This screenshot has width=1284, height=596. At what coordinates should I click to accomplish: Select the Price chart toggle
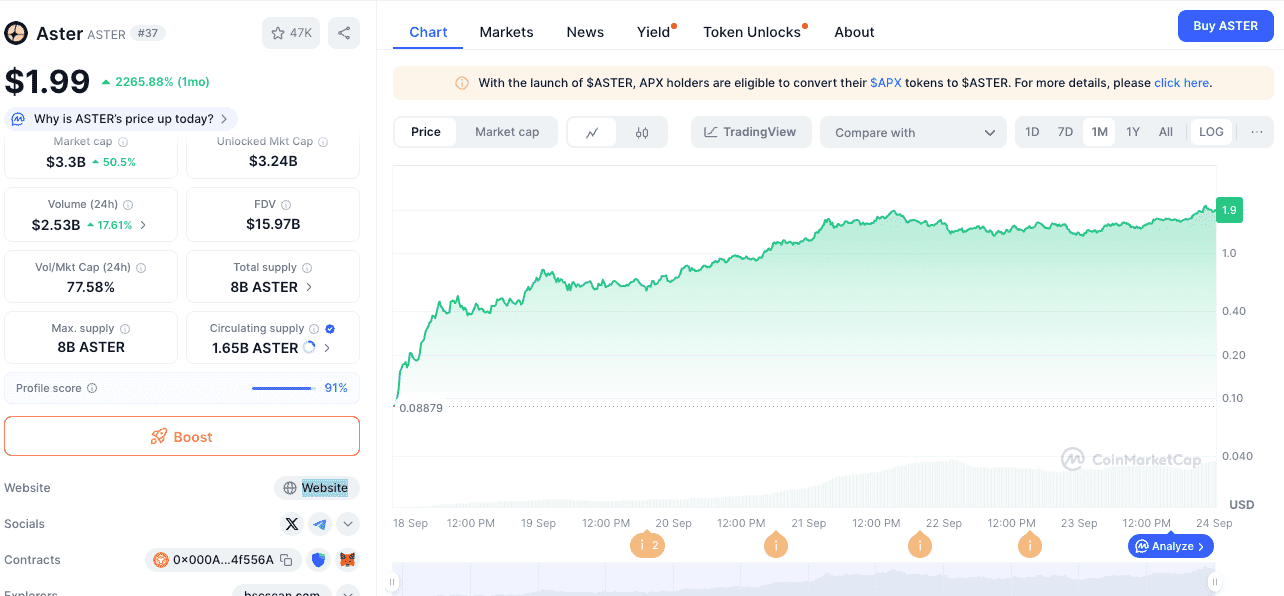point(426,132)
